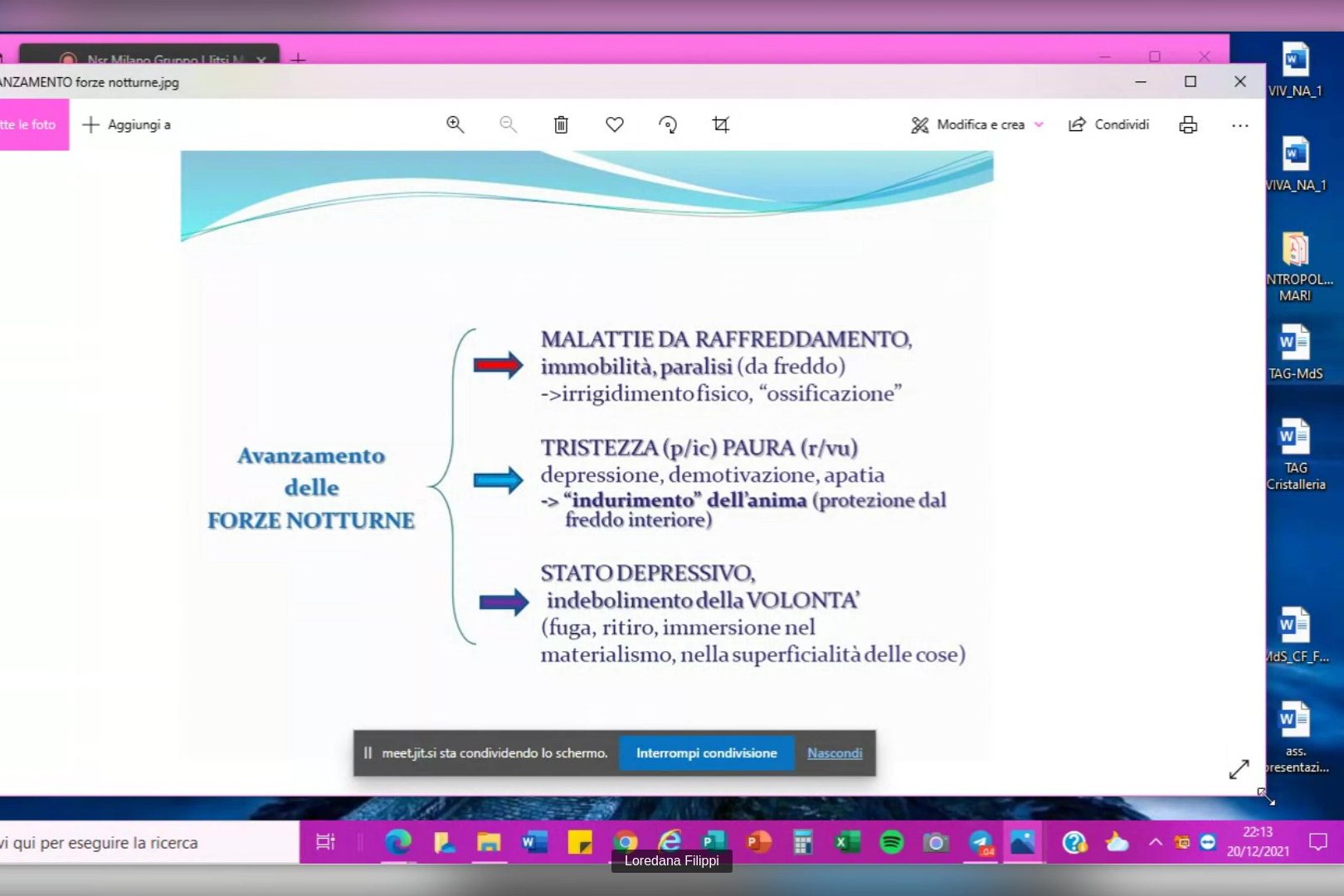Open Internet Explorer from taskbar

(670, 840)
